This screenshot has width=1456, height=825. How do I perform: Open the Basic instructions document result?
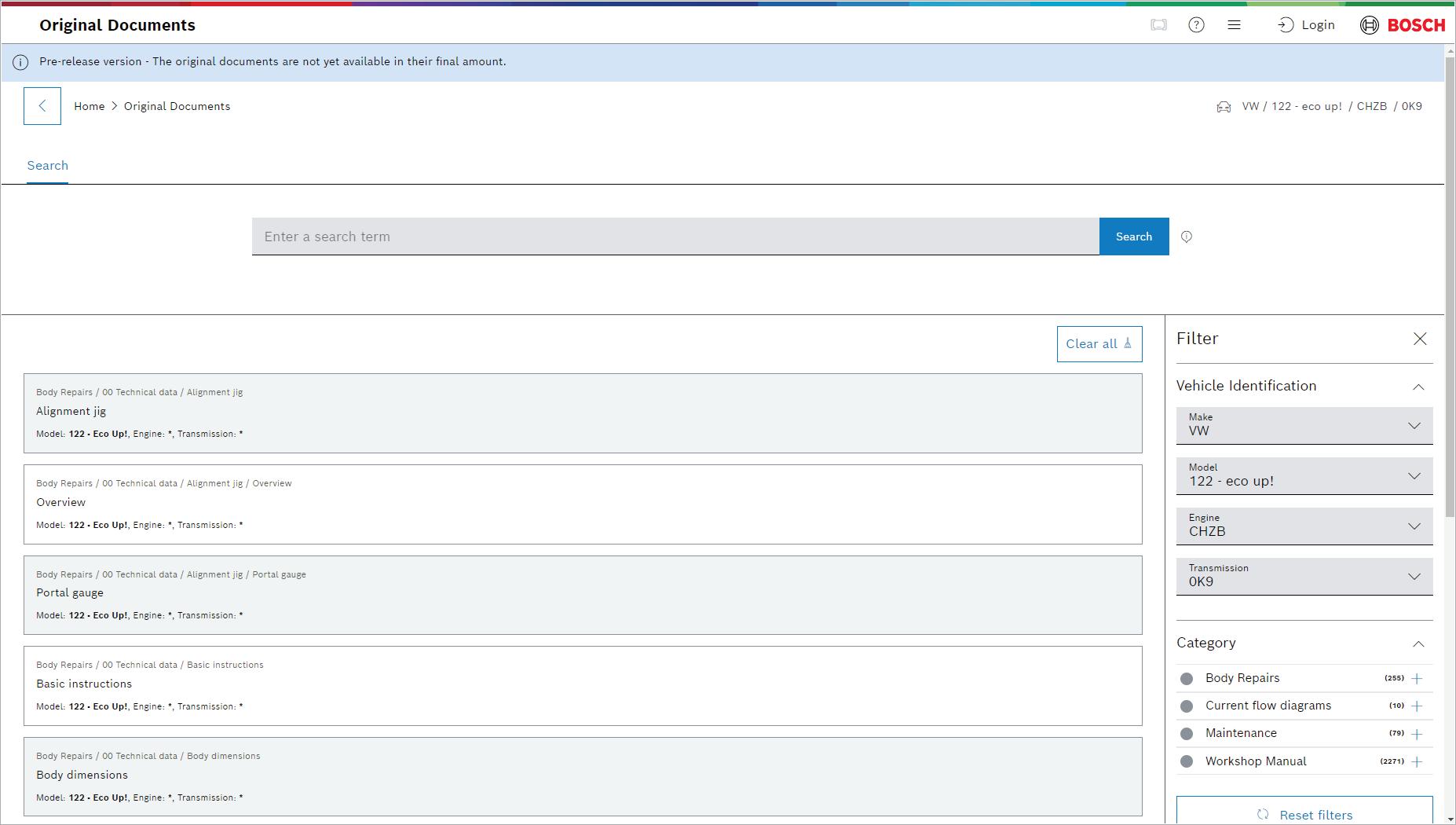pos(583,686)
